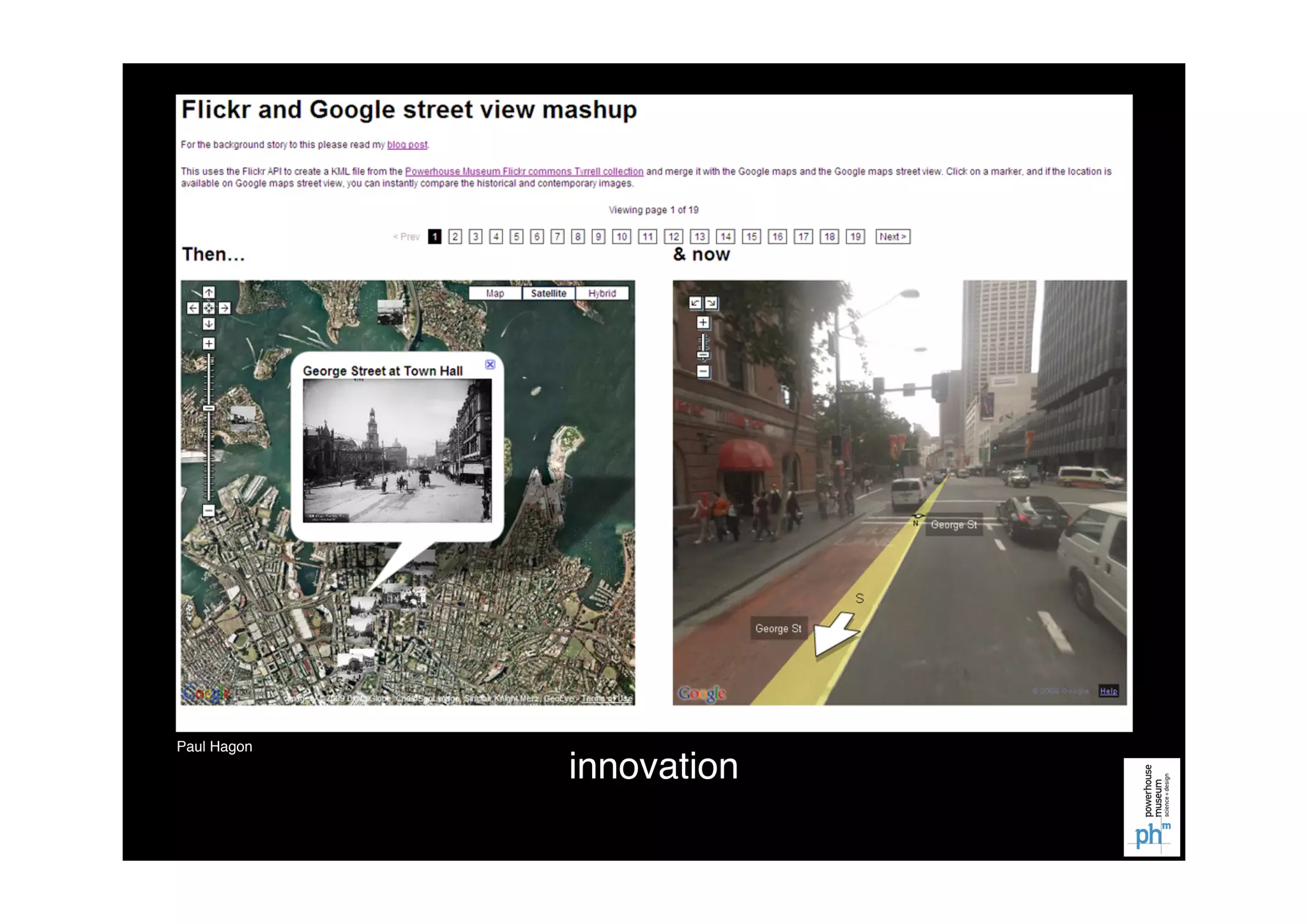The image size is (1308, 924).
Task: Zoom in on street view
Action: (703, 322)
